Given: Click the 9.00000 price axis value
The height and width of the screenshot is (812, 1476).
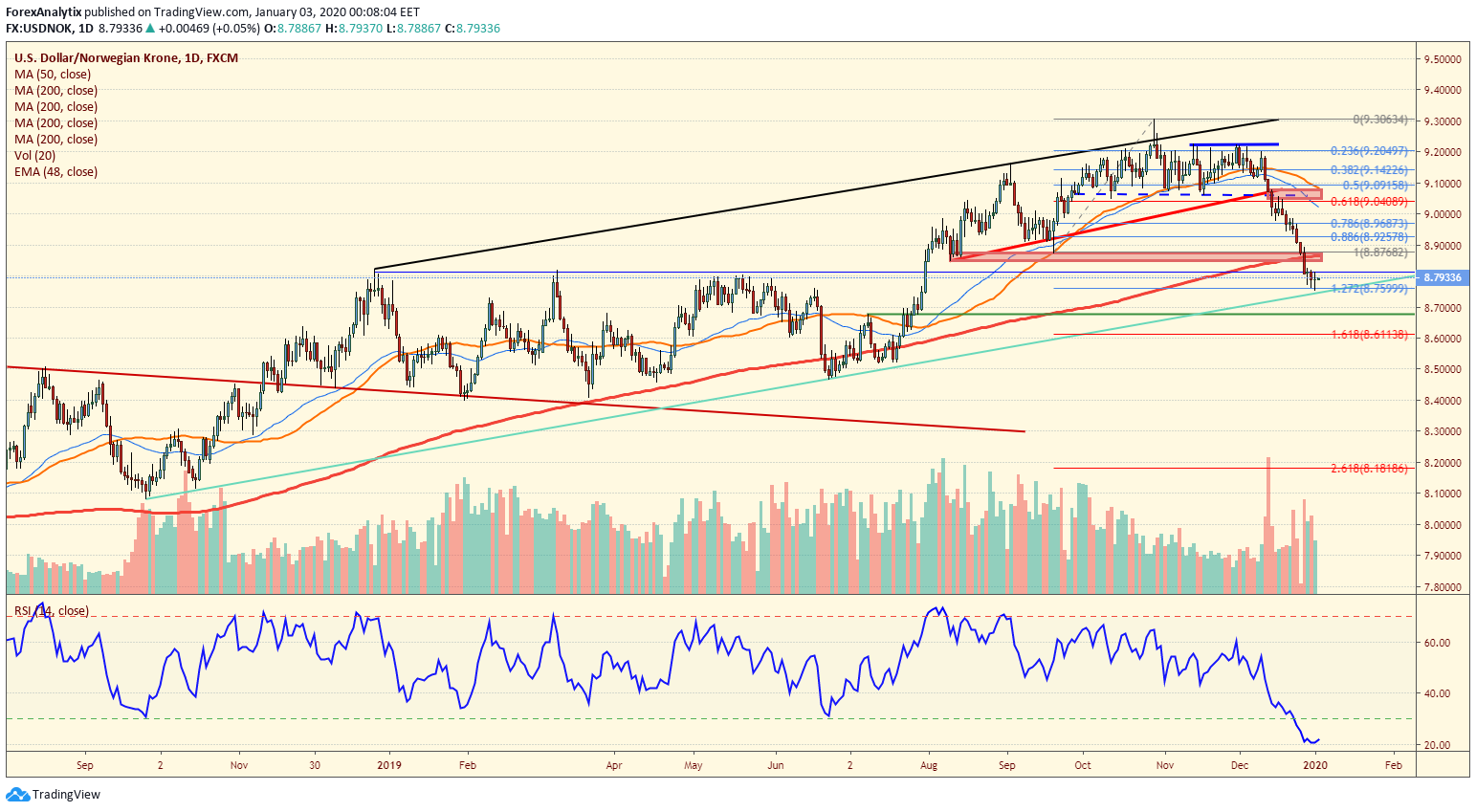Looking at the screenshot, I should 1442,214.
